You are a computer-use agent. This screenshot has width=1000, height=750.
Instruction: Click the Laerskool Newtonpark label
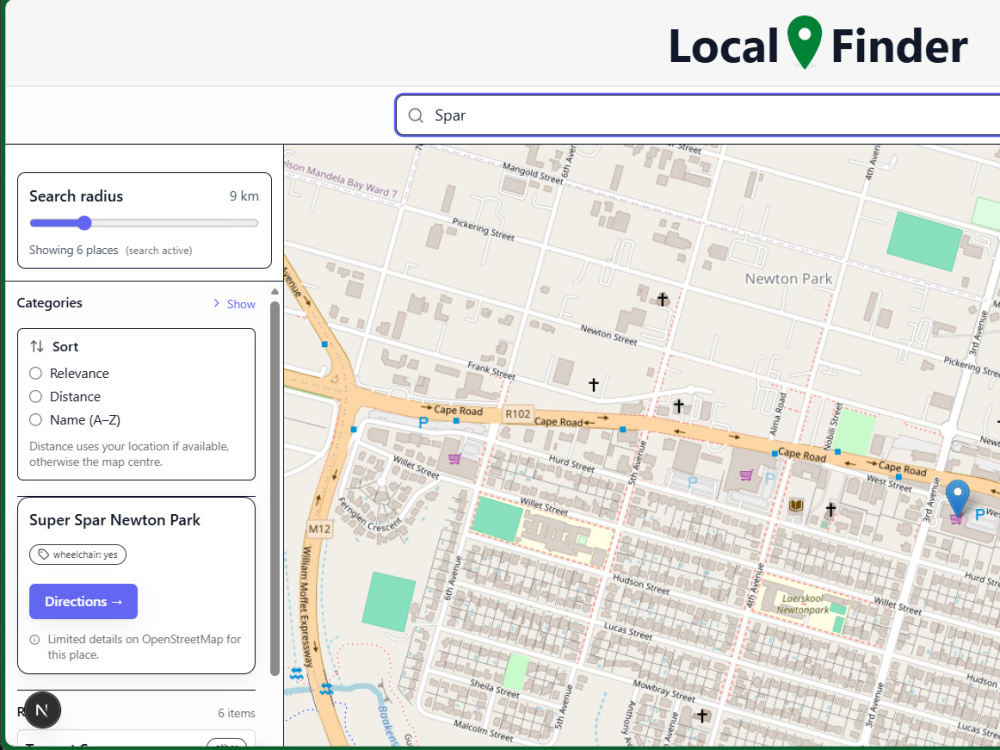click(x=802, y=604)
